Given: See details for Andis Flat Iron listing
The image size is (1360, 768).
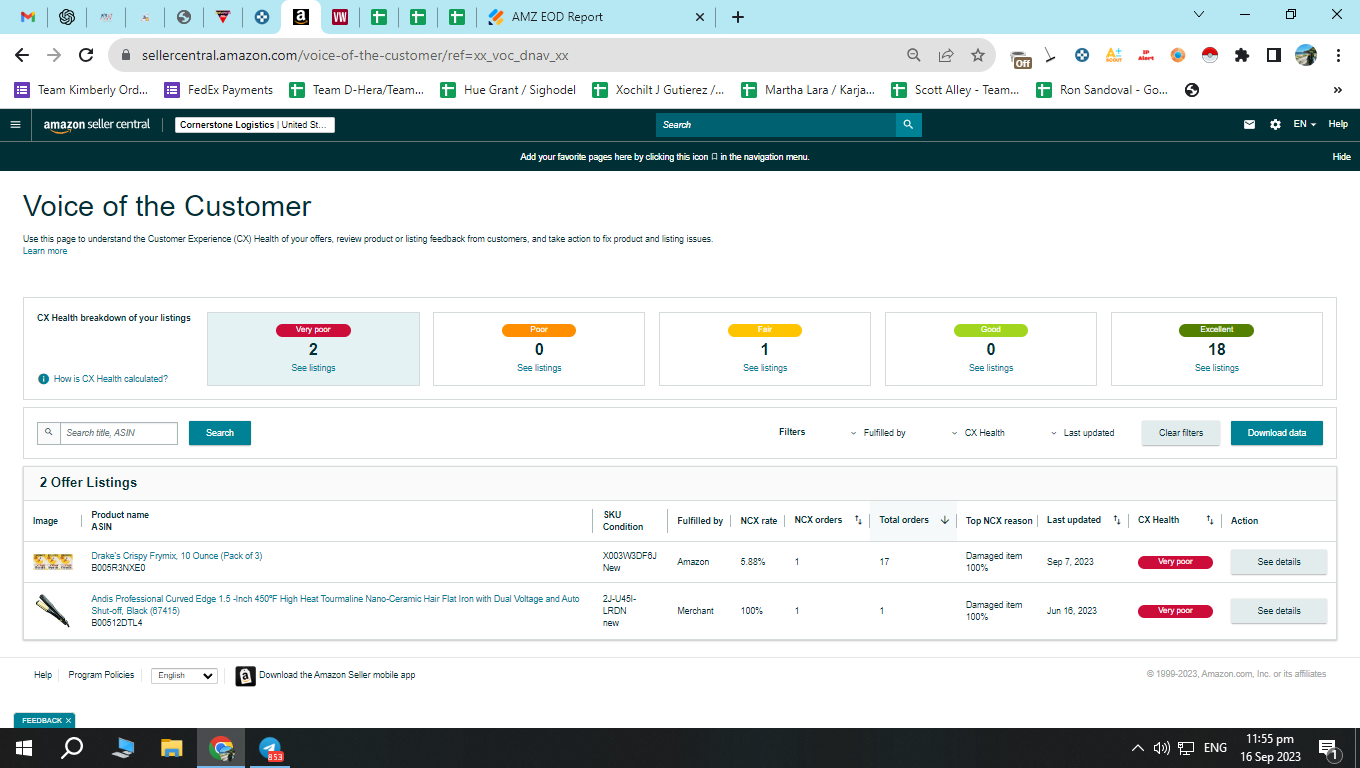Looking at the screenshot, I should 1279,611.
